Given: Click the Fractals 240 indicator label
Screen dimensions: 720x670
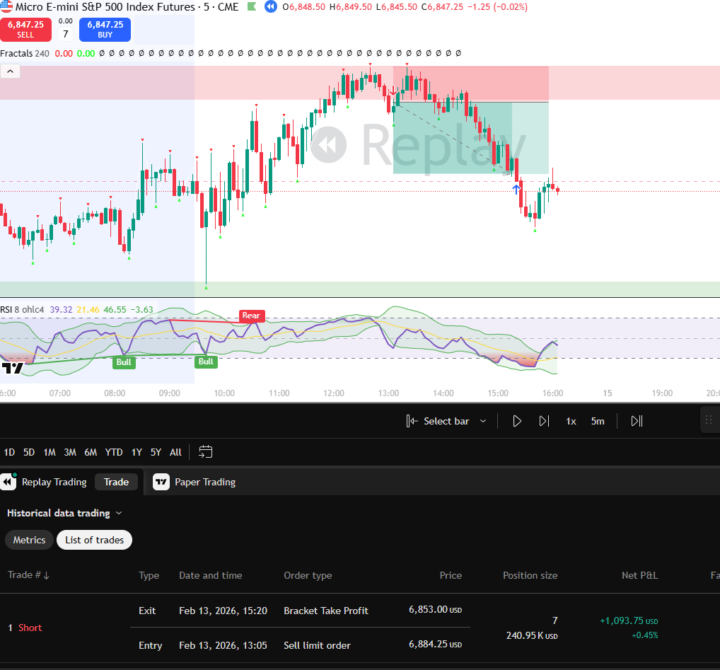Looking at the screenshot, I should [x=24, y=53].
